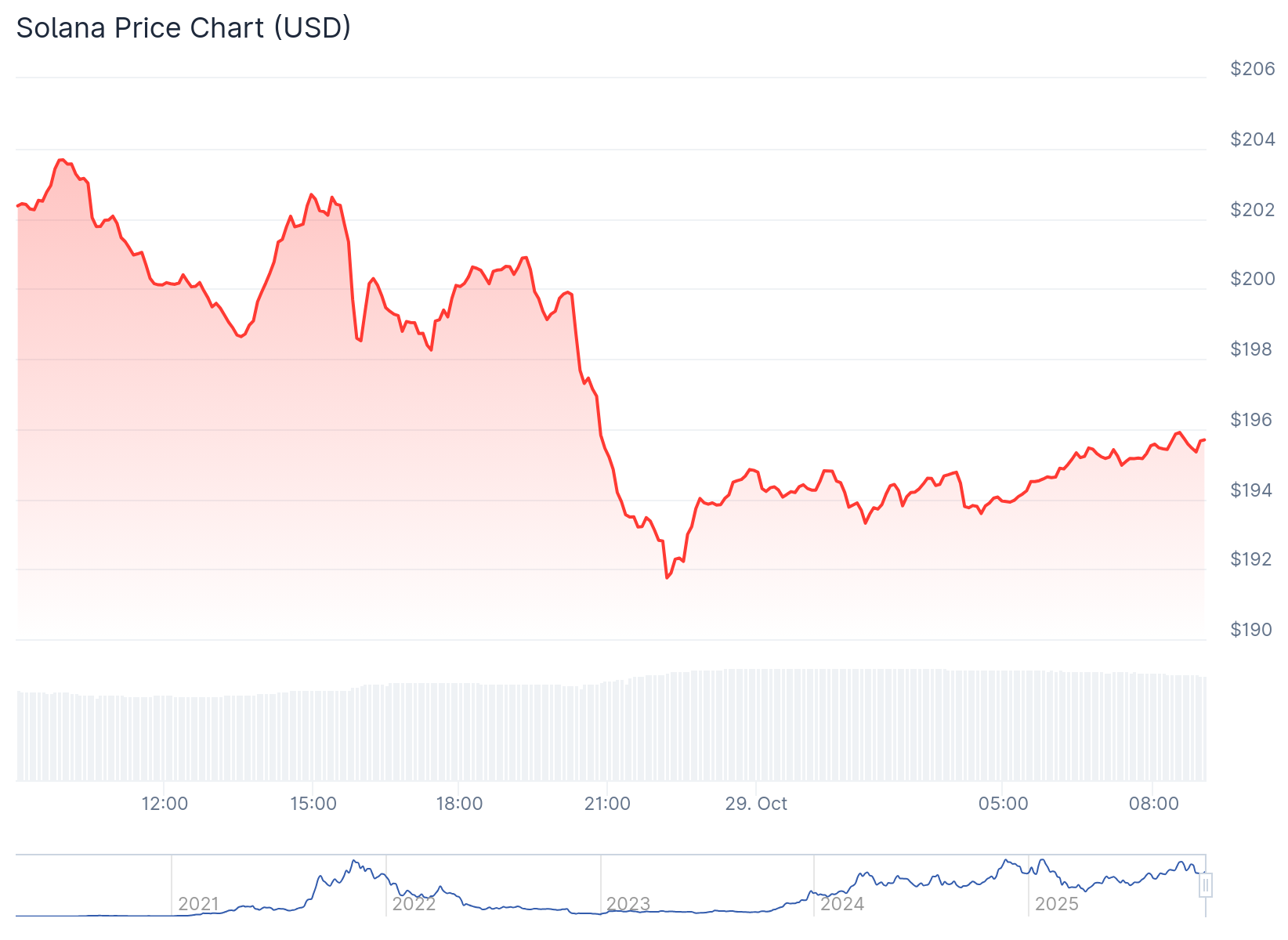Screen dimensions: 1288x940
Task: Click the 12:00 time axis label
Action: click(165, 804)
